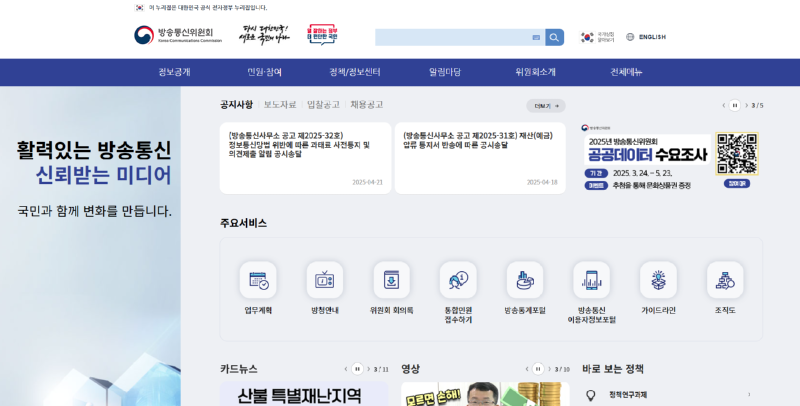This screenshot has height=406, width=800.
Task: Open the 제2025-31호 notice card
Action: 480,158
